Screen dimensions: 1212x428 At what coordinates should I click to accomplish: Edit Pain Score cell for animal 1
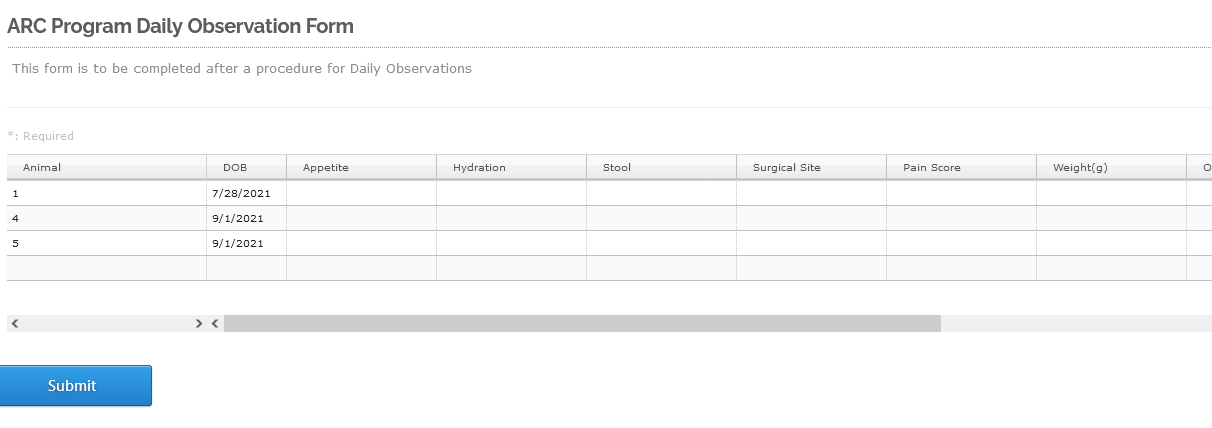click(x=962, y=193)
